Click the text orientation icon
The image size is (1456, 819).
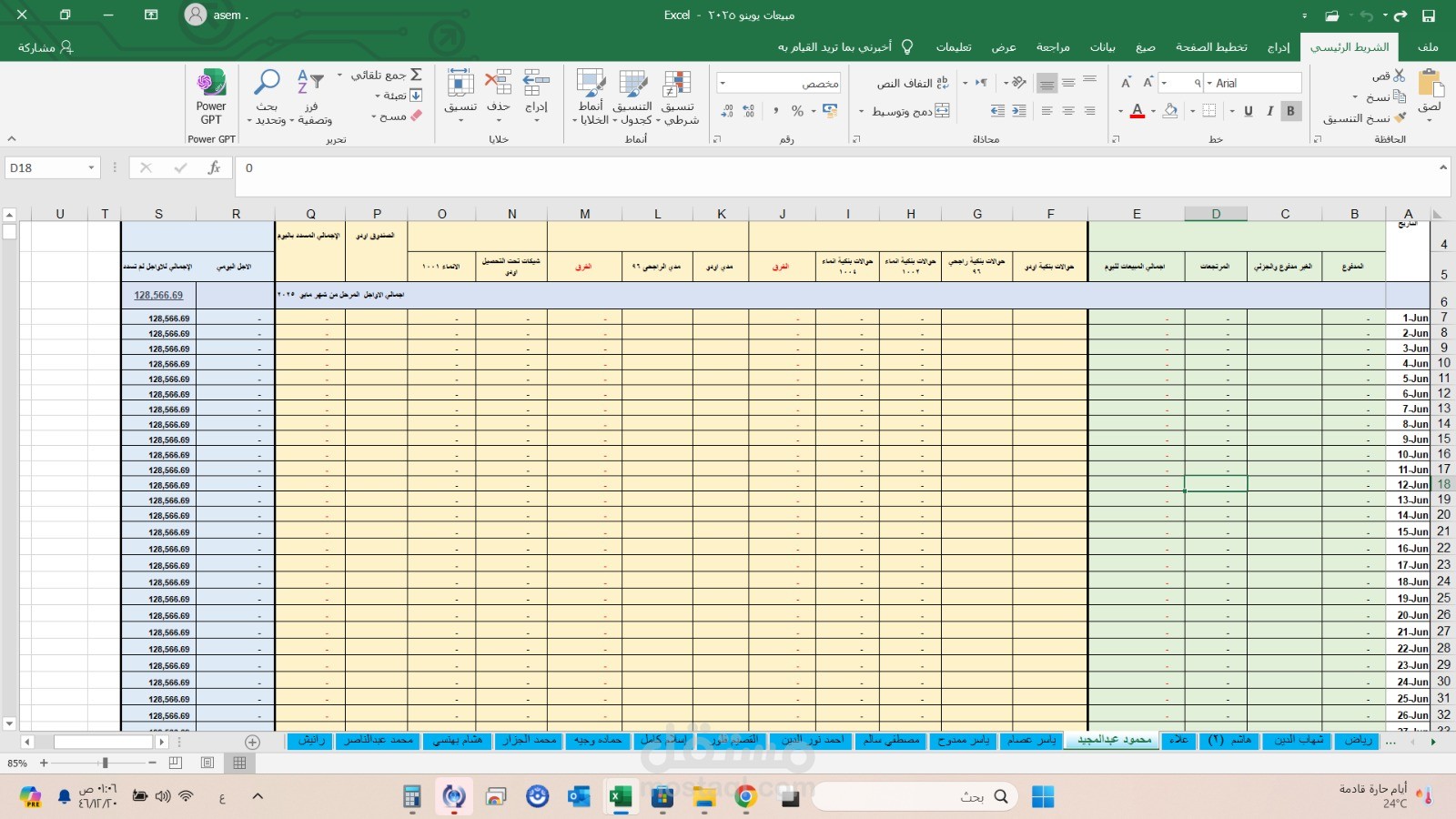click(x=1019, y=83)
